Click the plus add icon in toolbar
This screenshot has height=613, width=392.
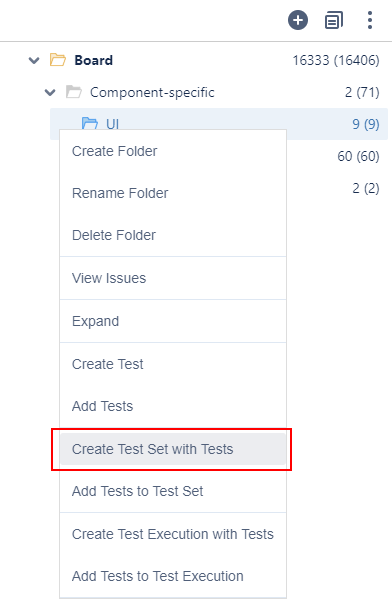298,20
